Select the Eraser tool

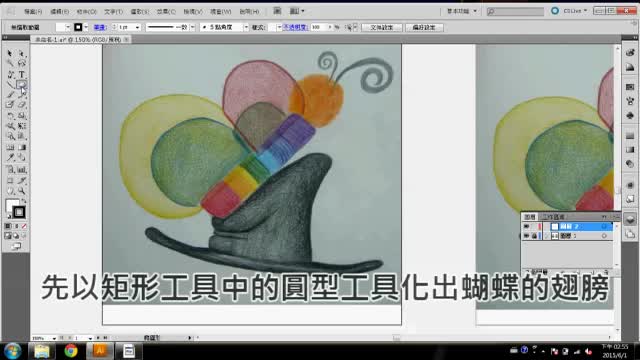[x=22, y=105]
